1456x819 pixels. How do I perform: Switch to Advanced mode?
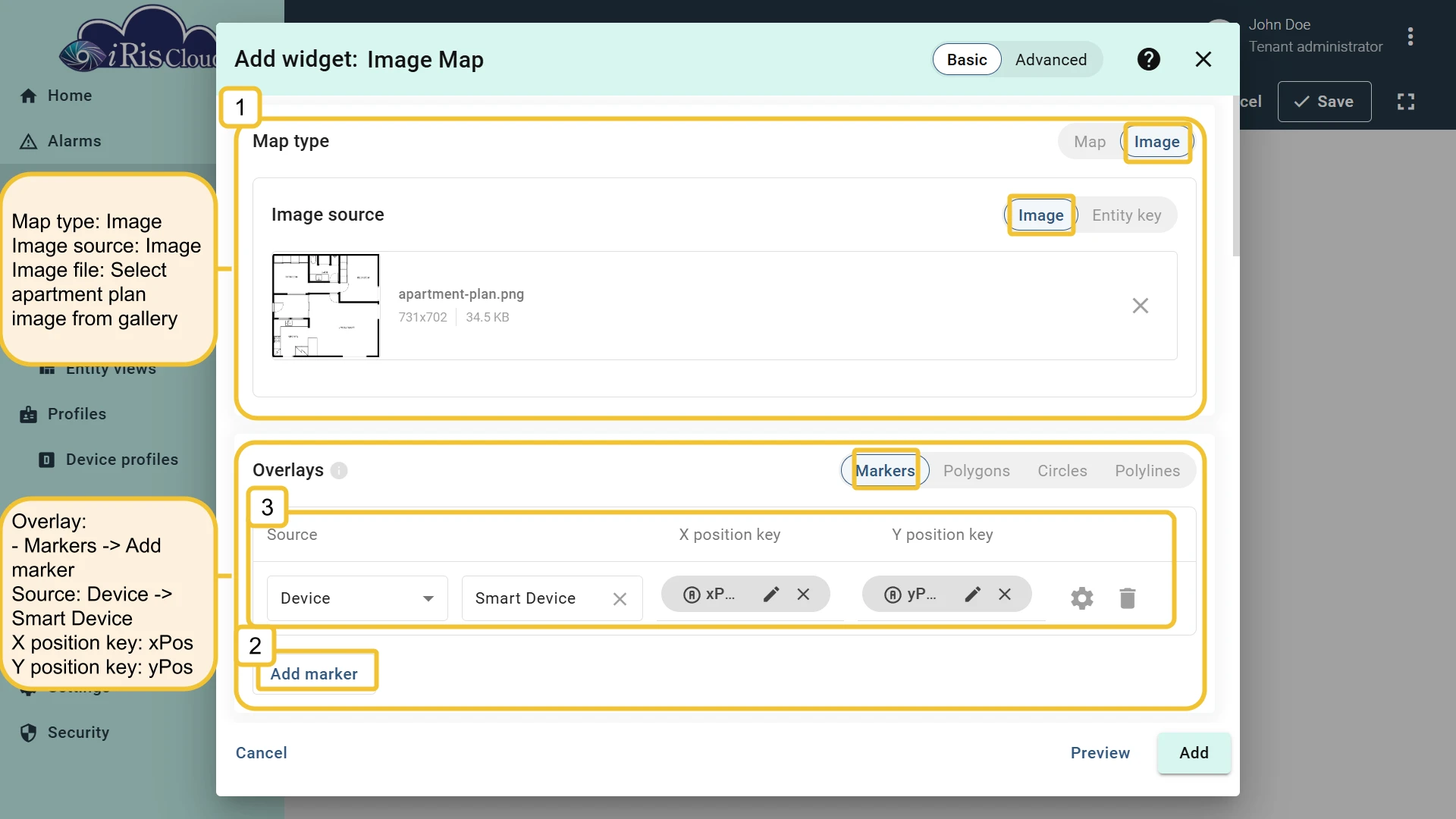tap(1051, 60)
